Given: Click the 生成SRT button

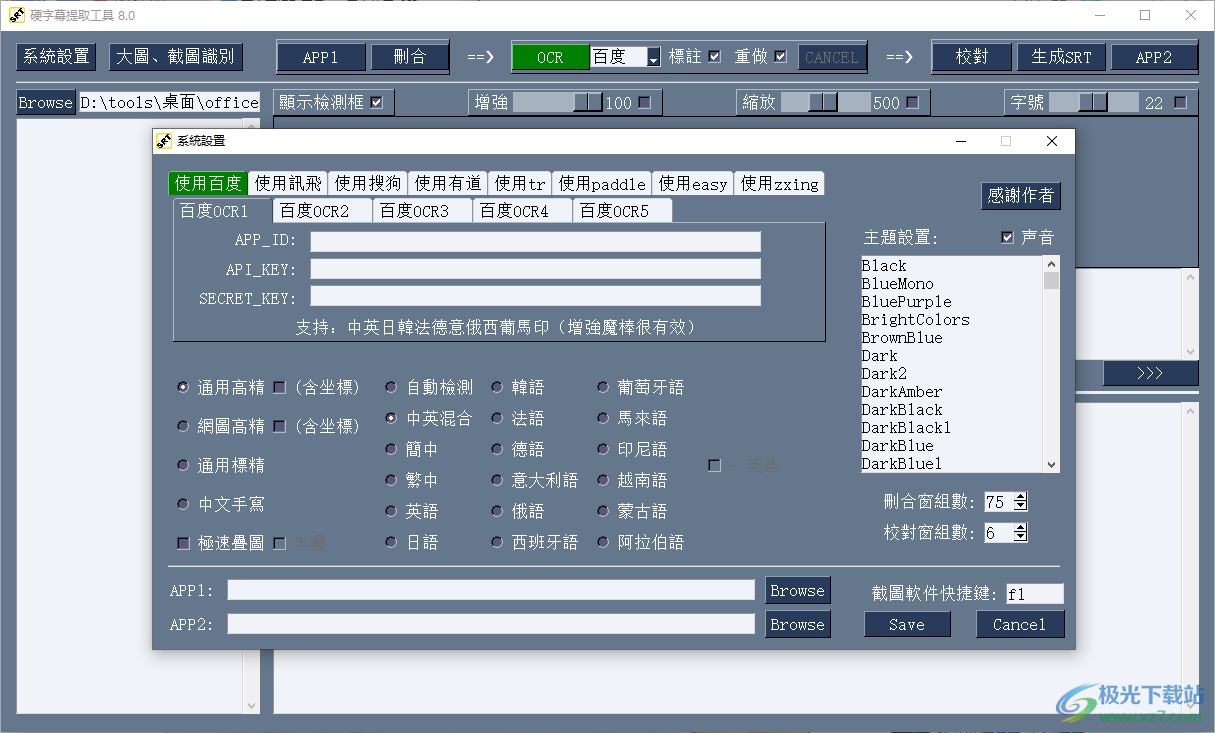Looking at the screenshot, I should (1062, 58).
